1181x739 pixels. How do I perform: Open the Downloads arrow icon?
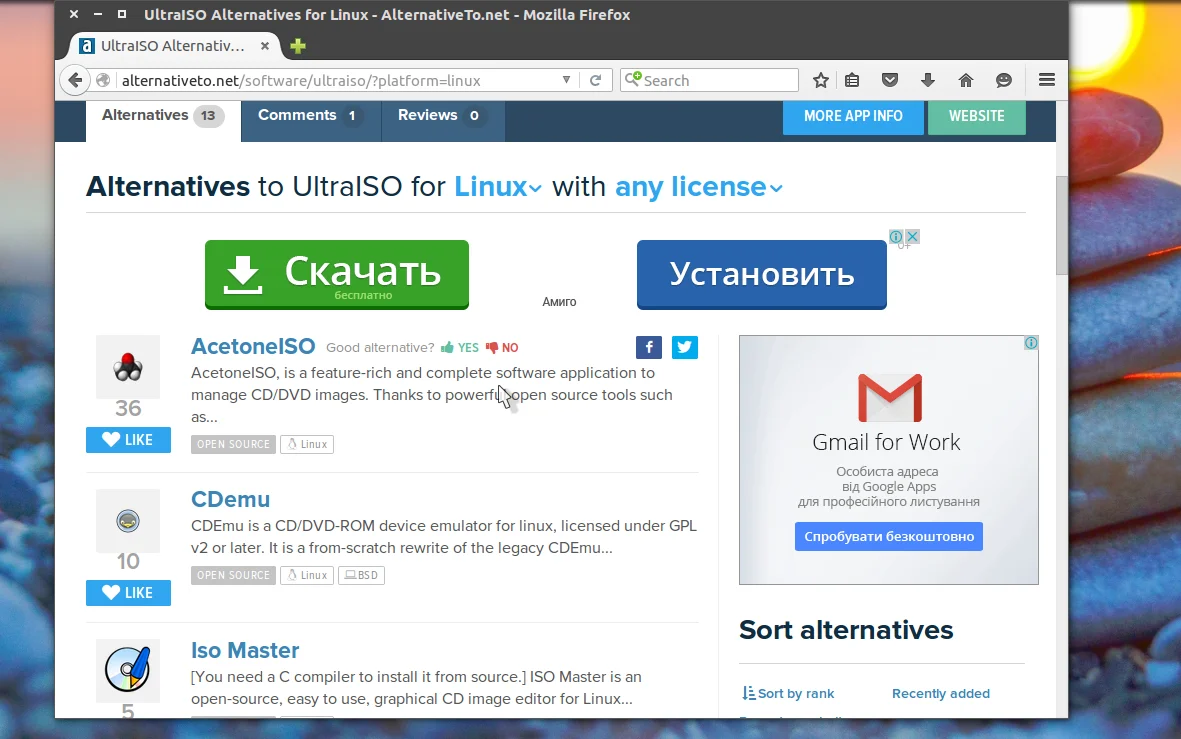927,80
